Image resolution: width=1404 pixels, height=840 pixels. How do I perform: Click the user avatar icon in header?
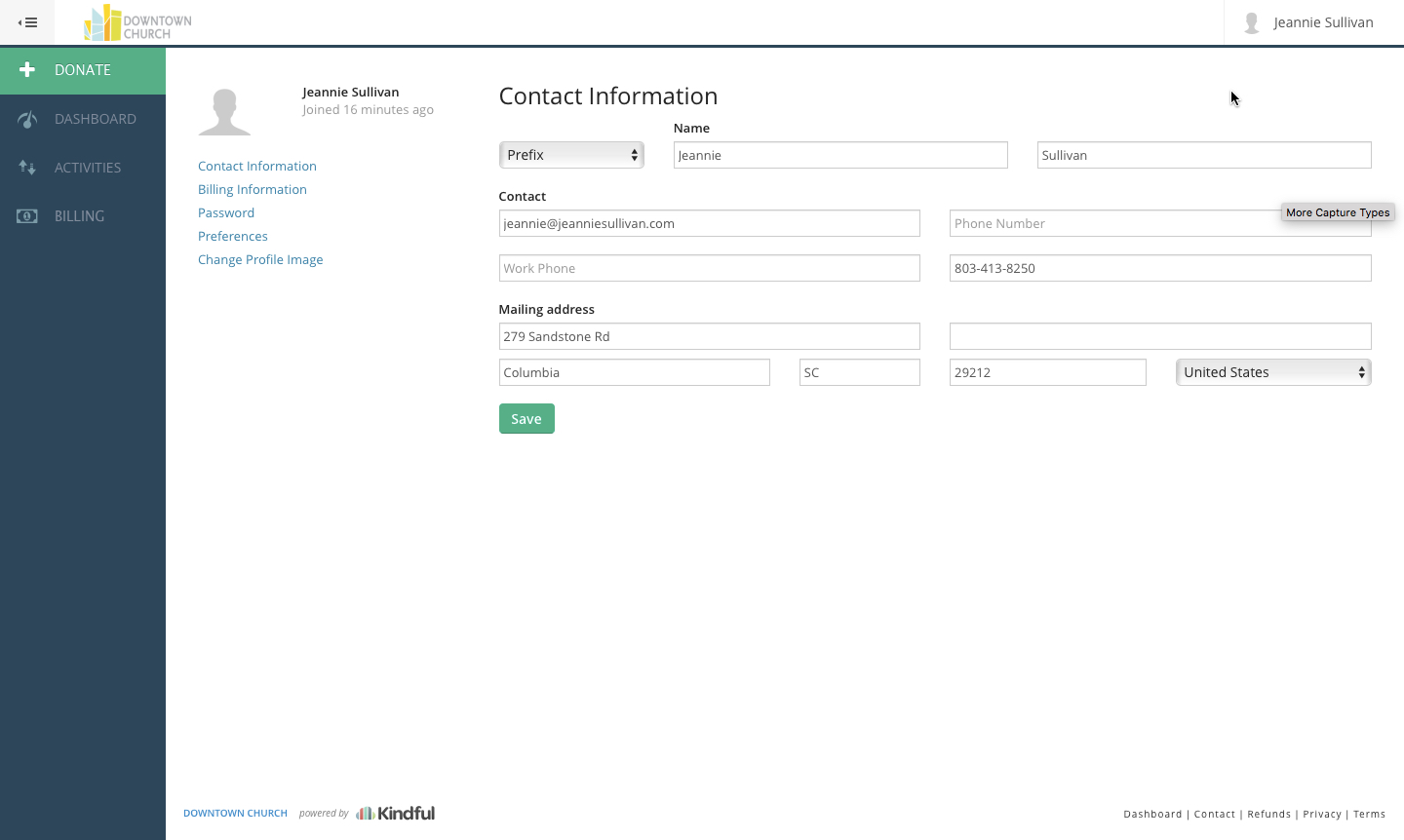1252,22
